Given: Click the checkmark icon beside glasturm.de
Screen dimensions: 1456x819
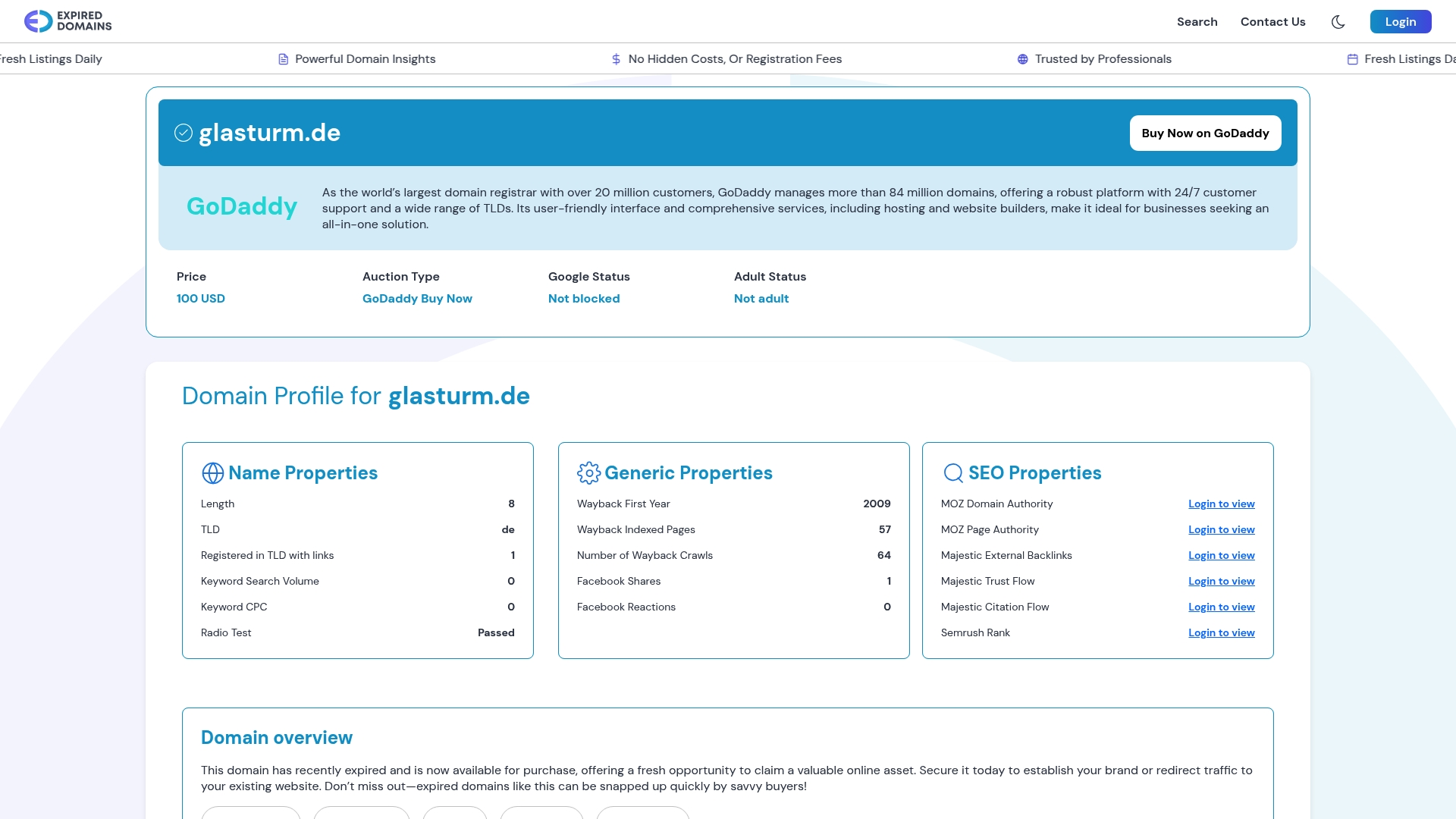Looking at the screenshot, I should coord(184,133).
